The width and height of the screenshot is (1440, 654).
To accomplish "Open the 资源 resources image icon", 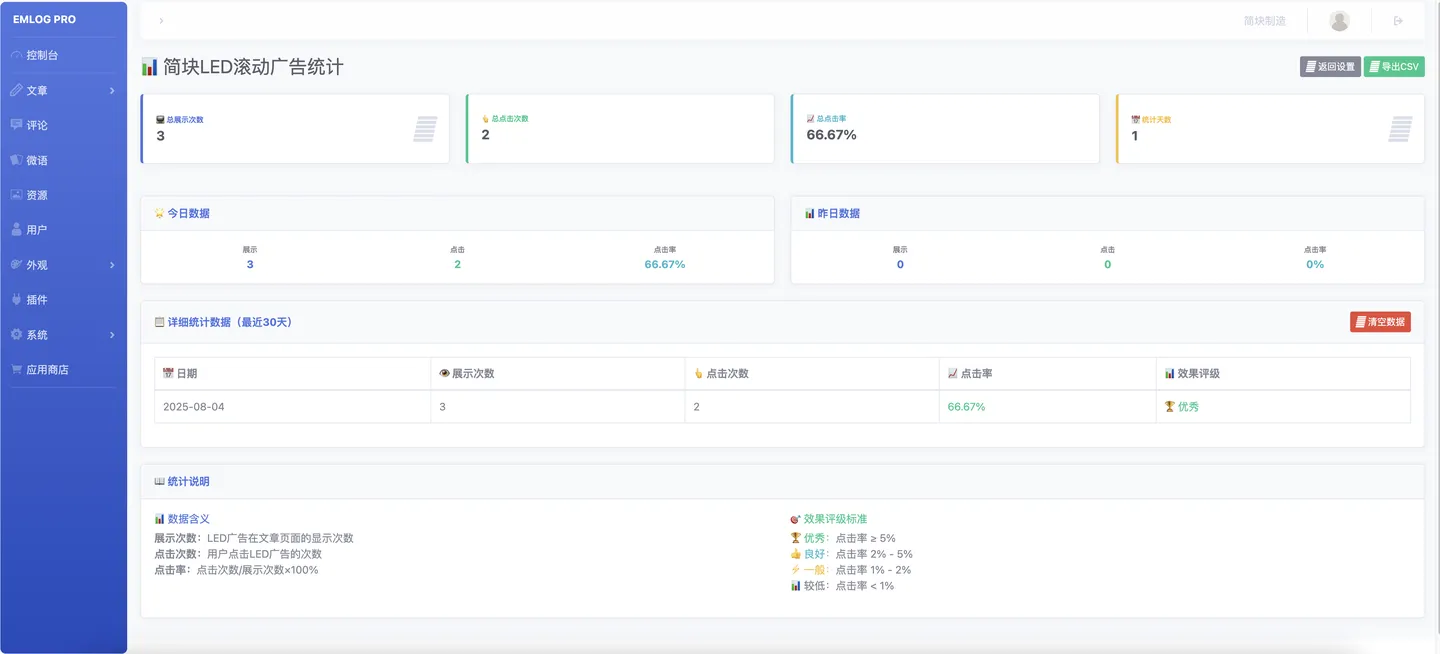I will click(16, 195).
